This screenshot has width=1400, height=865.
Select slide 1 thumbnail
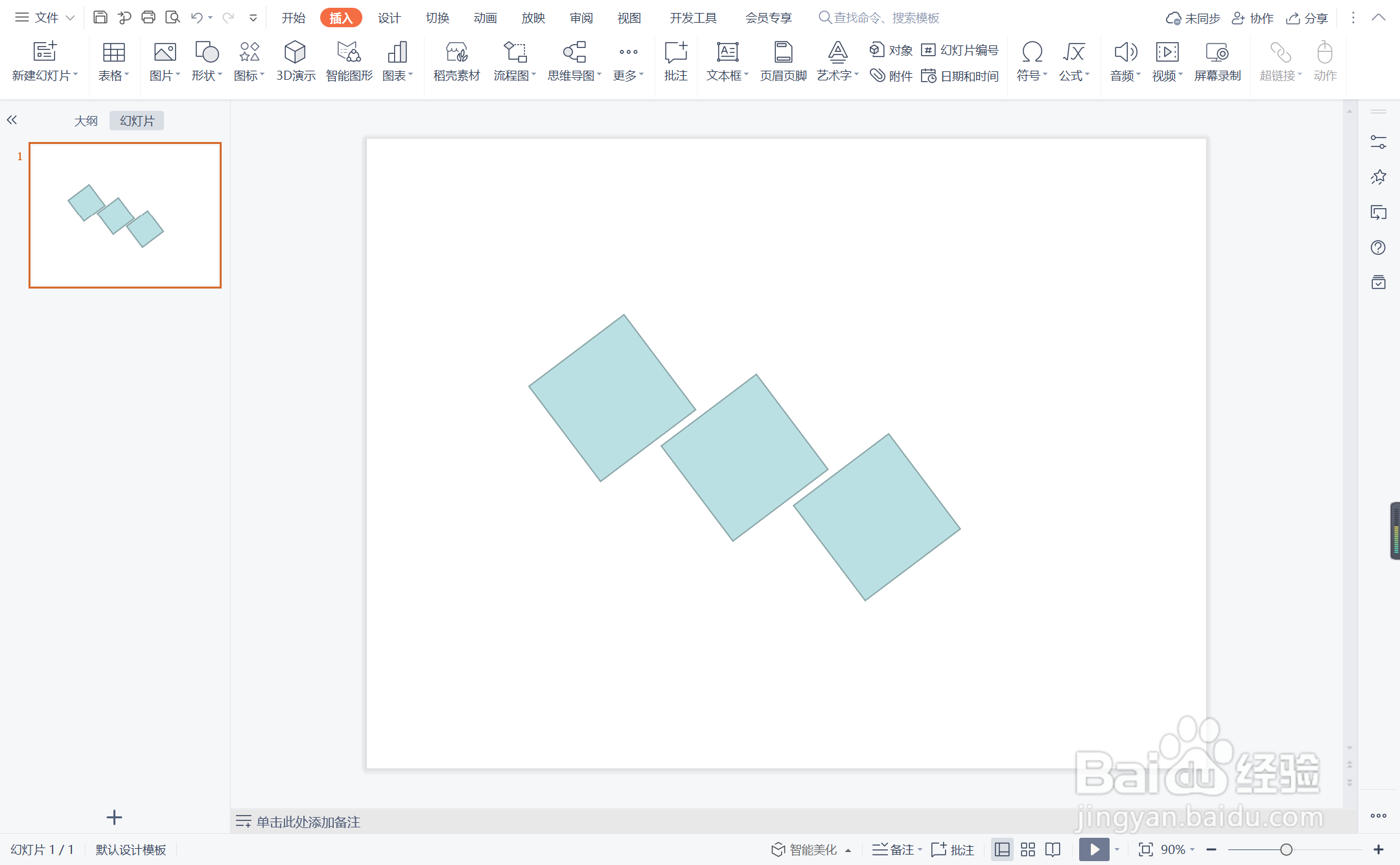[125, 215]
